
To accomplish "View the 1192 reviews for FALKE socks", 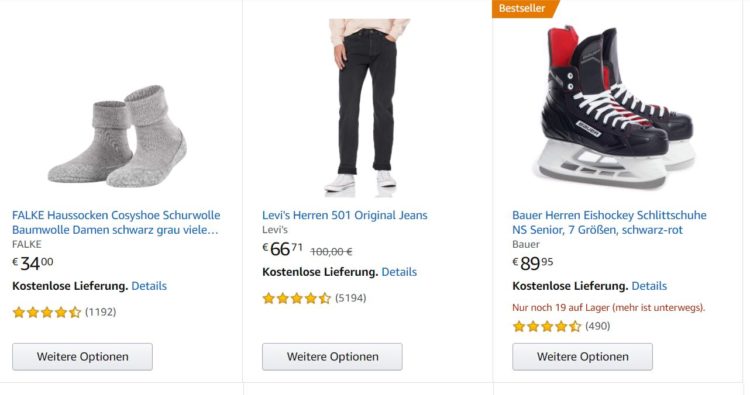I will point(100,312).
